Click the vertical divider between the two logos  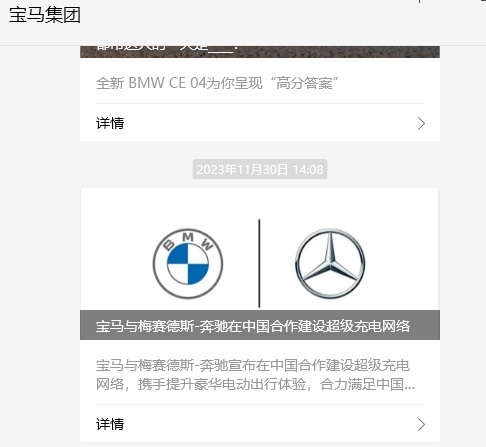259,263
